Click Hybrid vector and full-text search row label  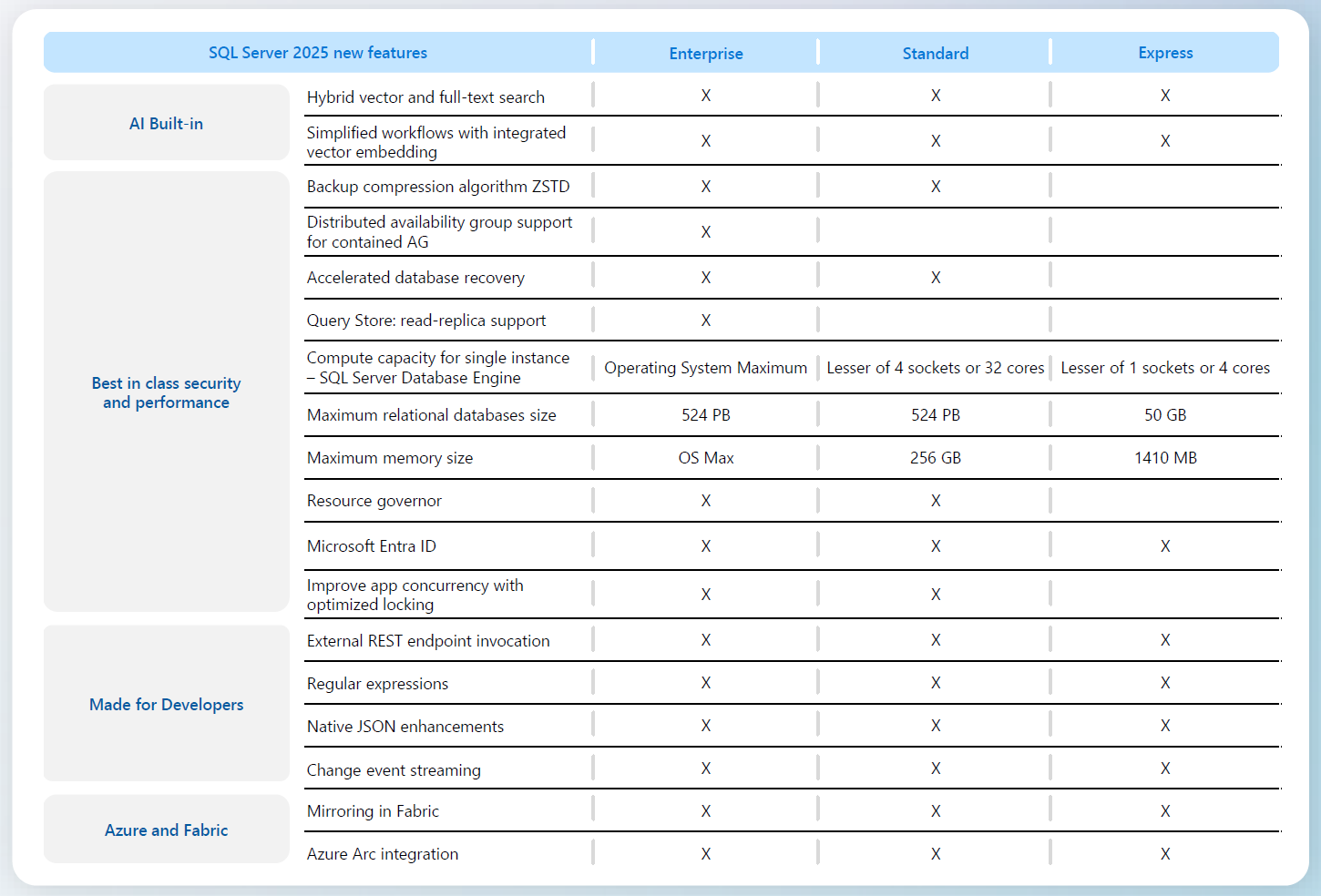click(425, 97)
